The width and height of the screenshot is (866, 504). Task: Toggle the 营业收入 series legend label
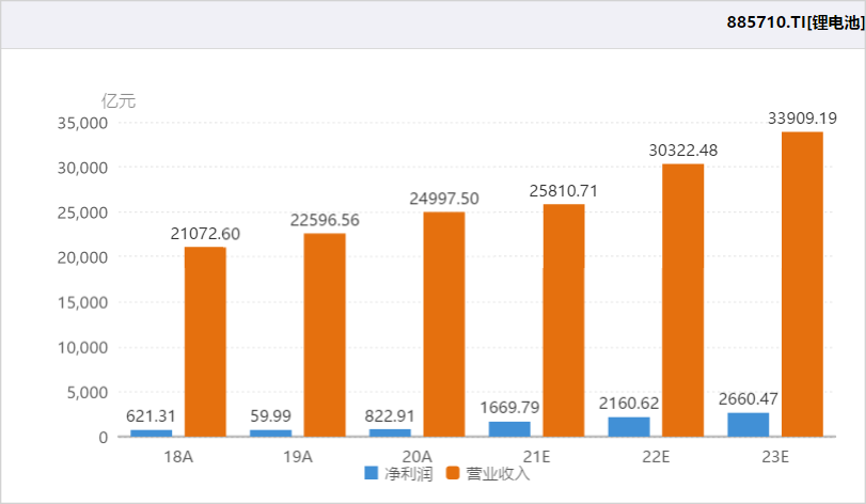(x=494, y=472)
